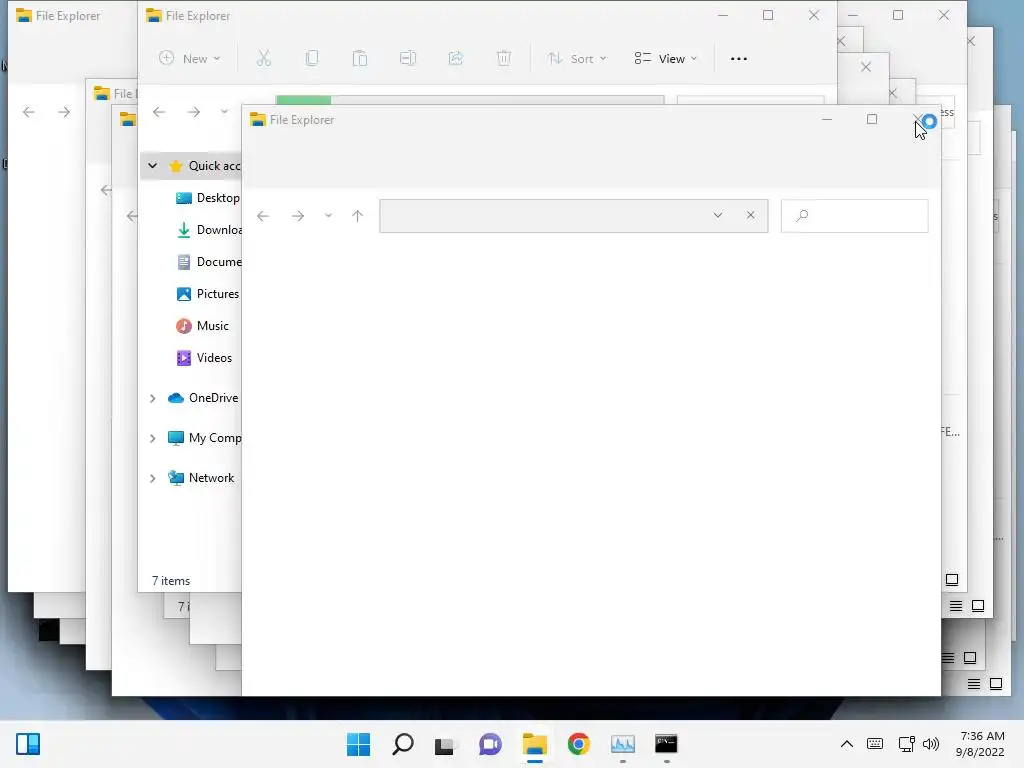Click Forward arrow in leftmost background window
Viewport: 1024px width, 768px height.
(x=63, y=112)
